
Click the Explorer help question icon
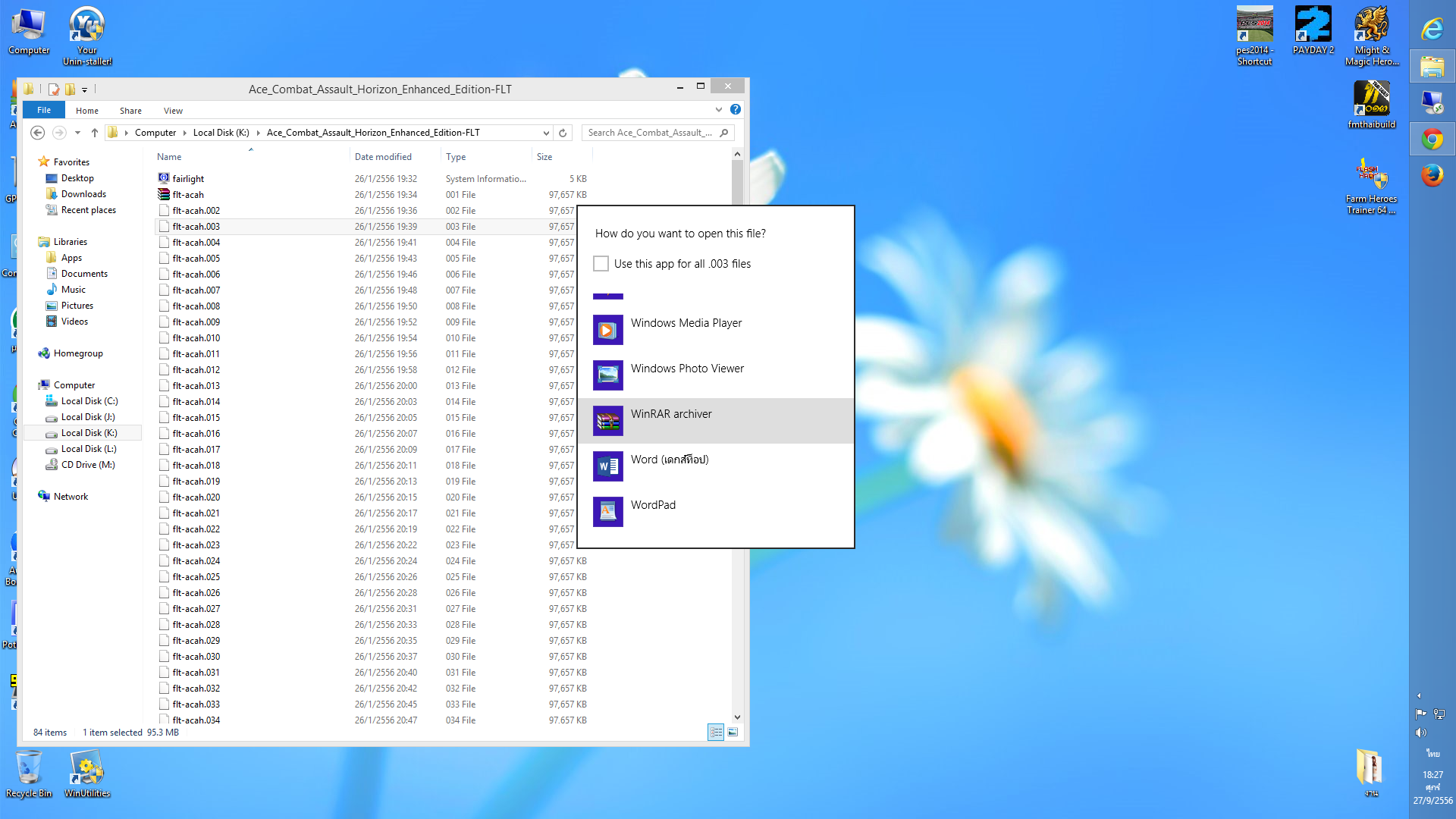tap(735, 110)
